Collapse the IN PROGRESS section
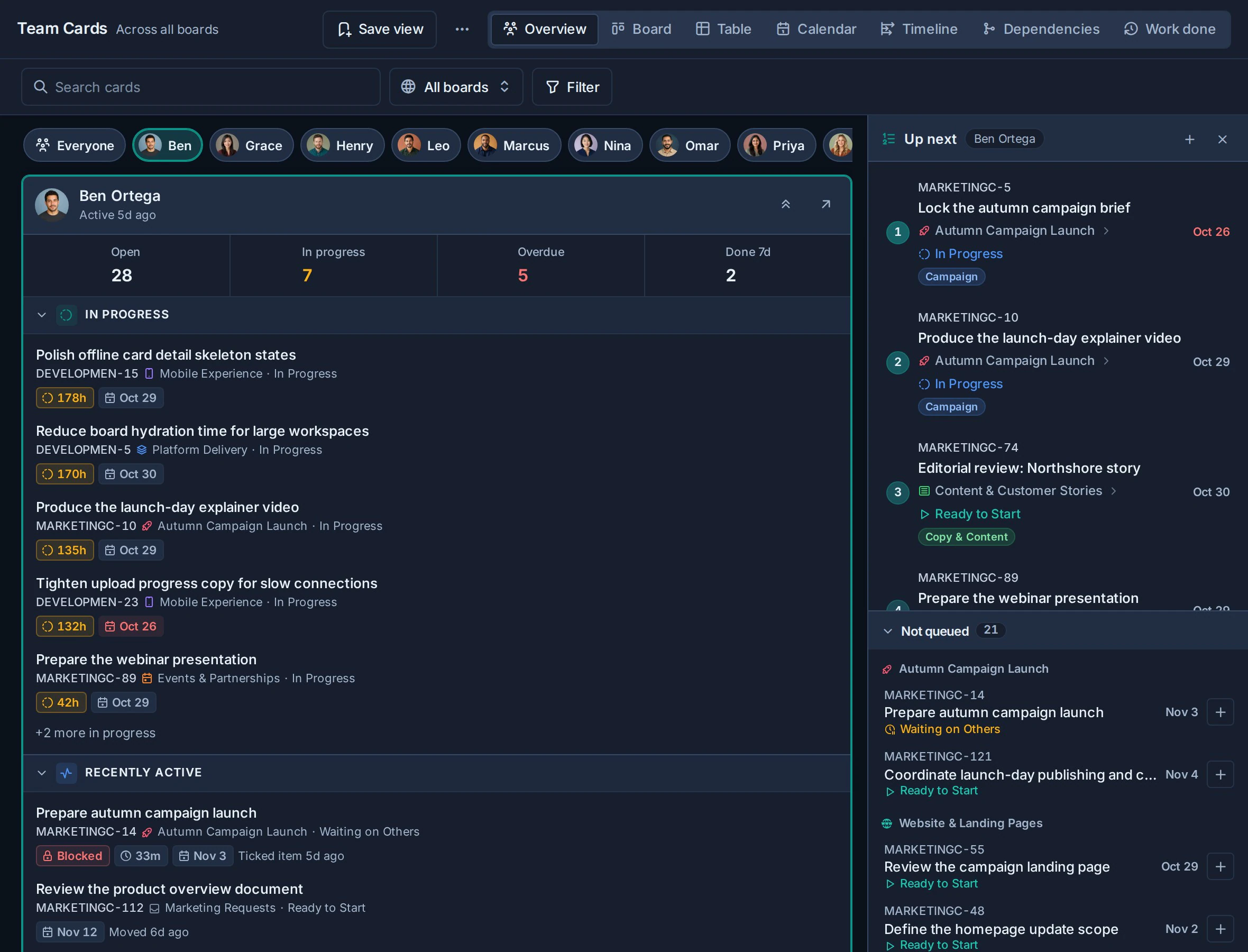1248x952 pixels. pos(41,315)
